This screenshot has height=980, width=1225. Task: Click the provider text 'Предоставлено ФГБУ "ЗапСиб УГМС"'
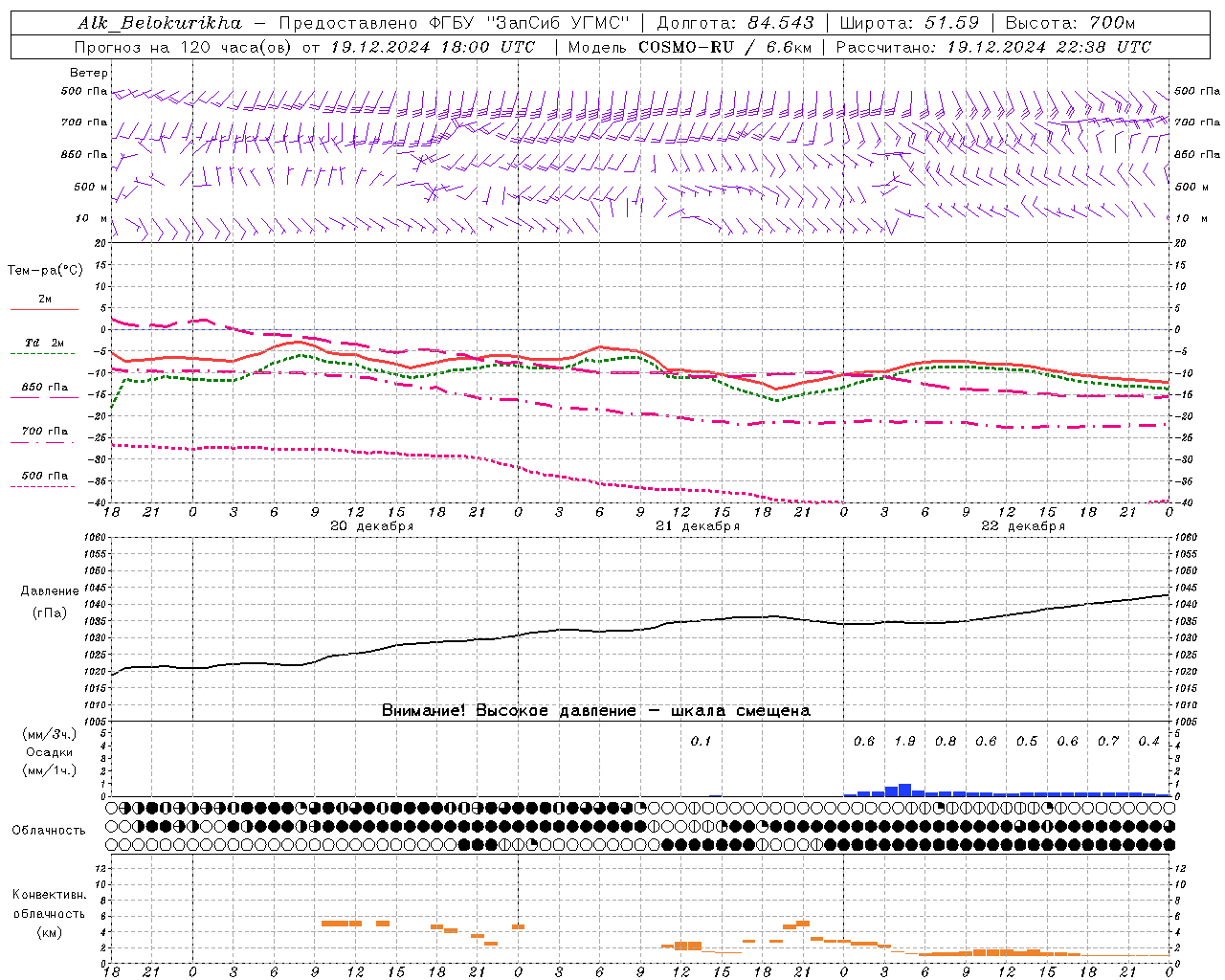455,23
